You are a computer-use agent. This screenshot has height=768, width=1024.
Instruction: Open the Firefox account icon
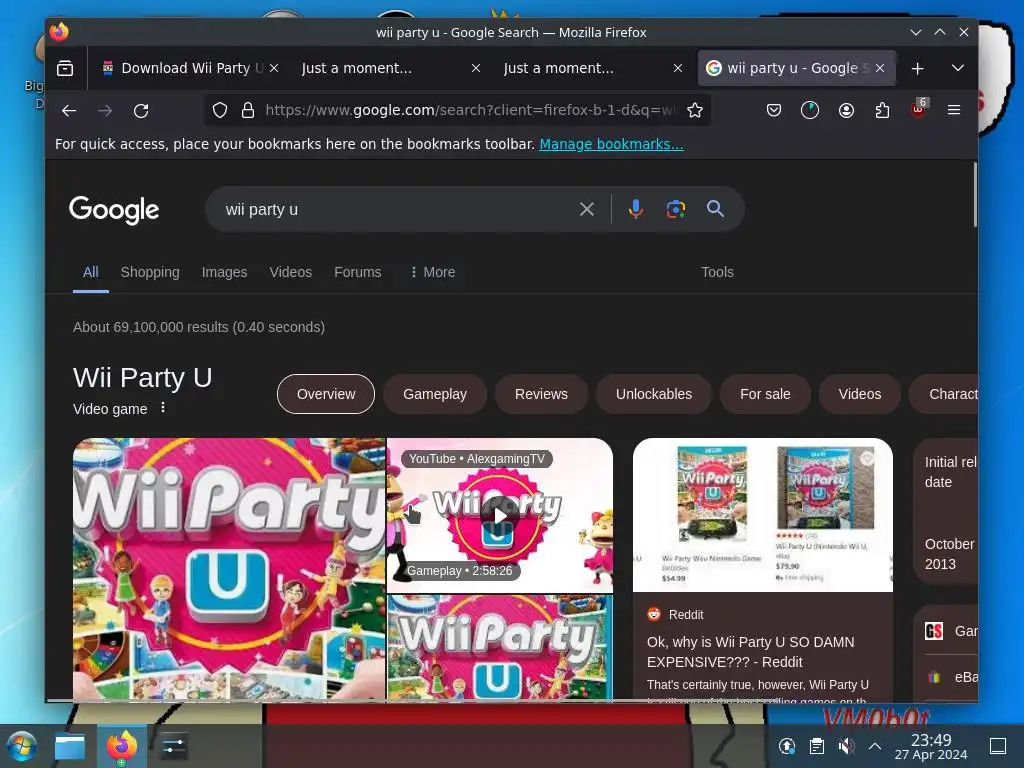846,110
